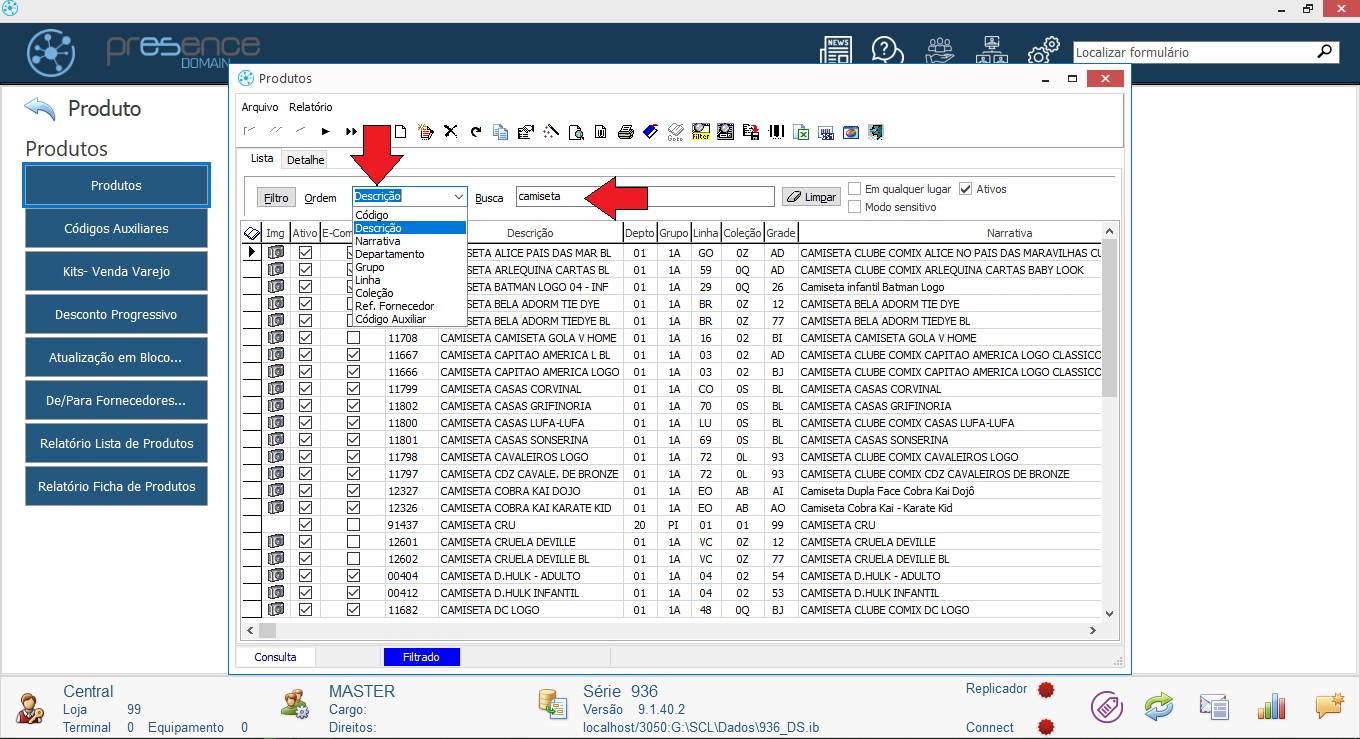Open the Filter icon in the toolbar
The image size is (1360, 739).
(700, 132)
